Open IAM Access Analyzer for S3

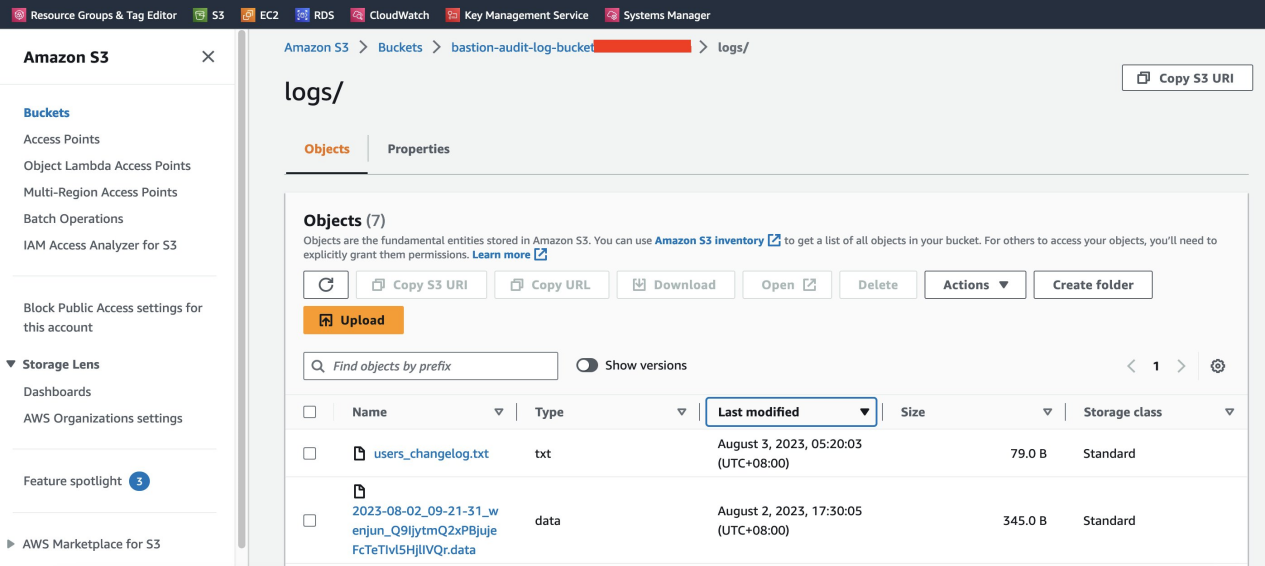[x=100, y=246]
